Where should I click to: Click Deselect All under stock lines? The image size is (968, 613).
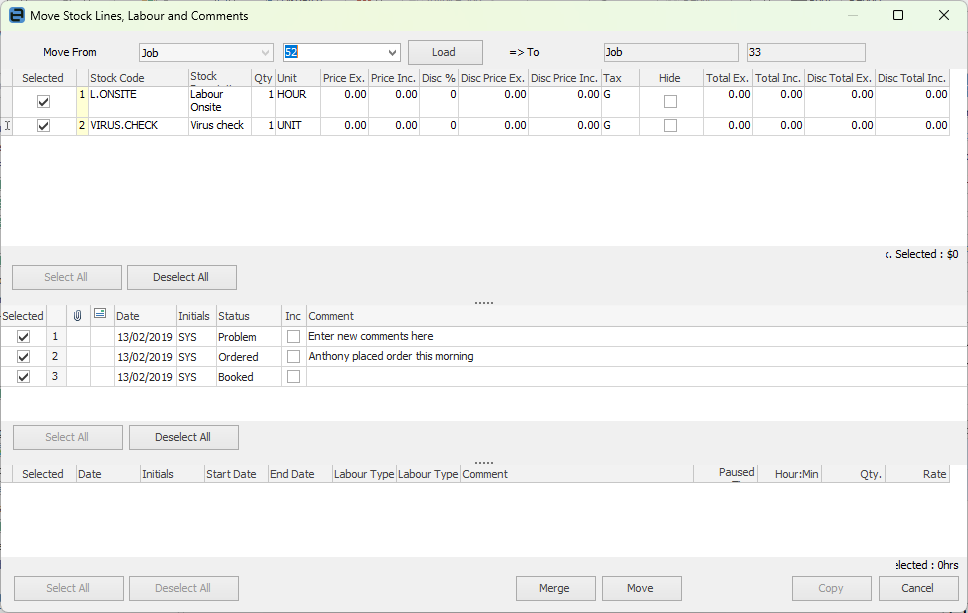tap(182, 277)
